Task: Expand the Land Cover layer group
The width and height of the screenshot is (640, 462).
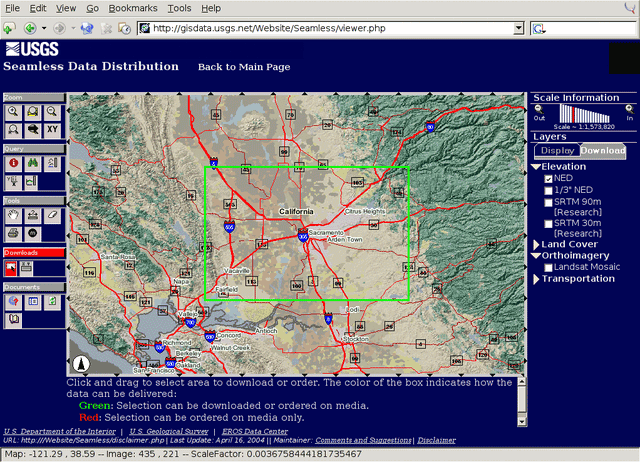Action: pyautogui.click(x=537, y=244)
